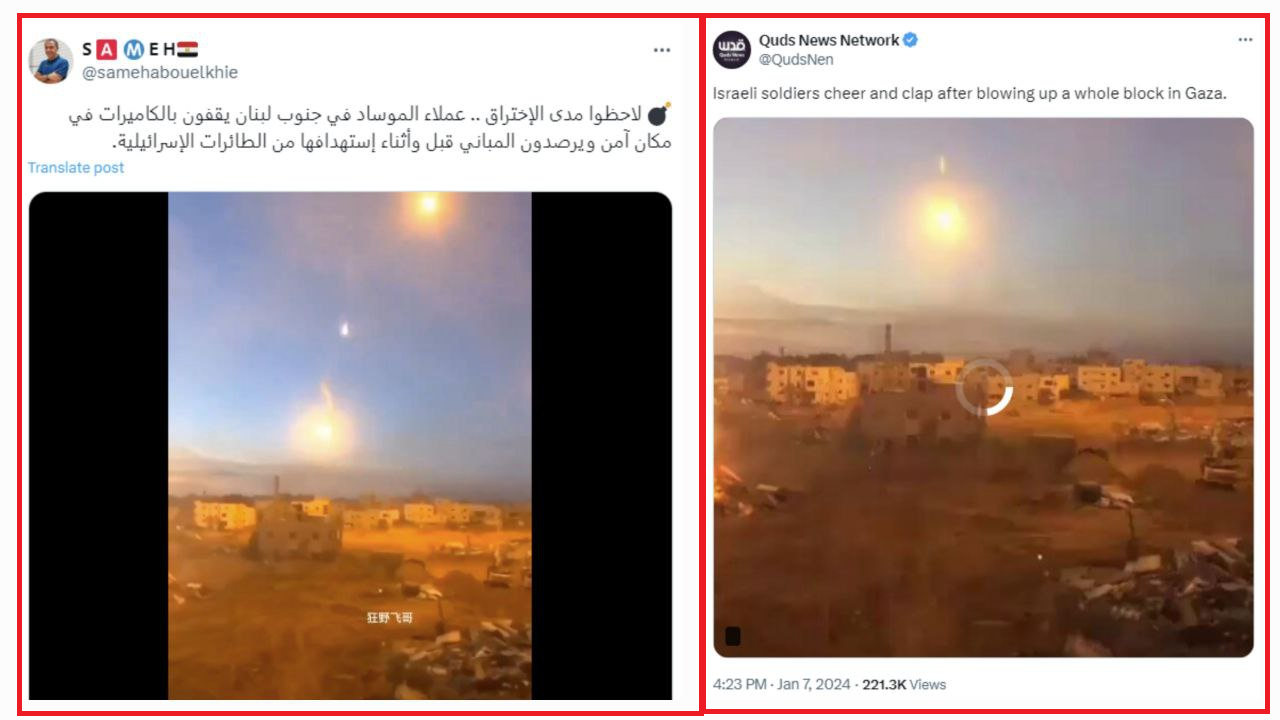Click the bomb emoji in the Arabic post

click(660, 114)
